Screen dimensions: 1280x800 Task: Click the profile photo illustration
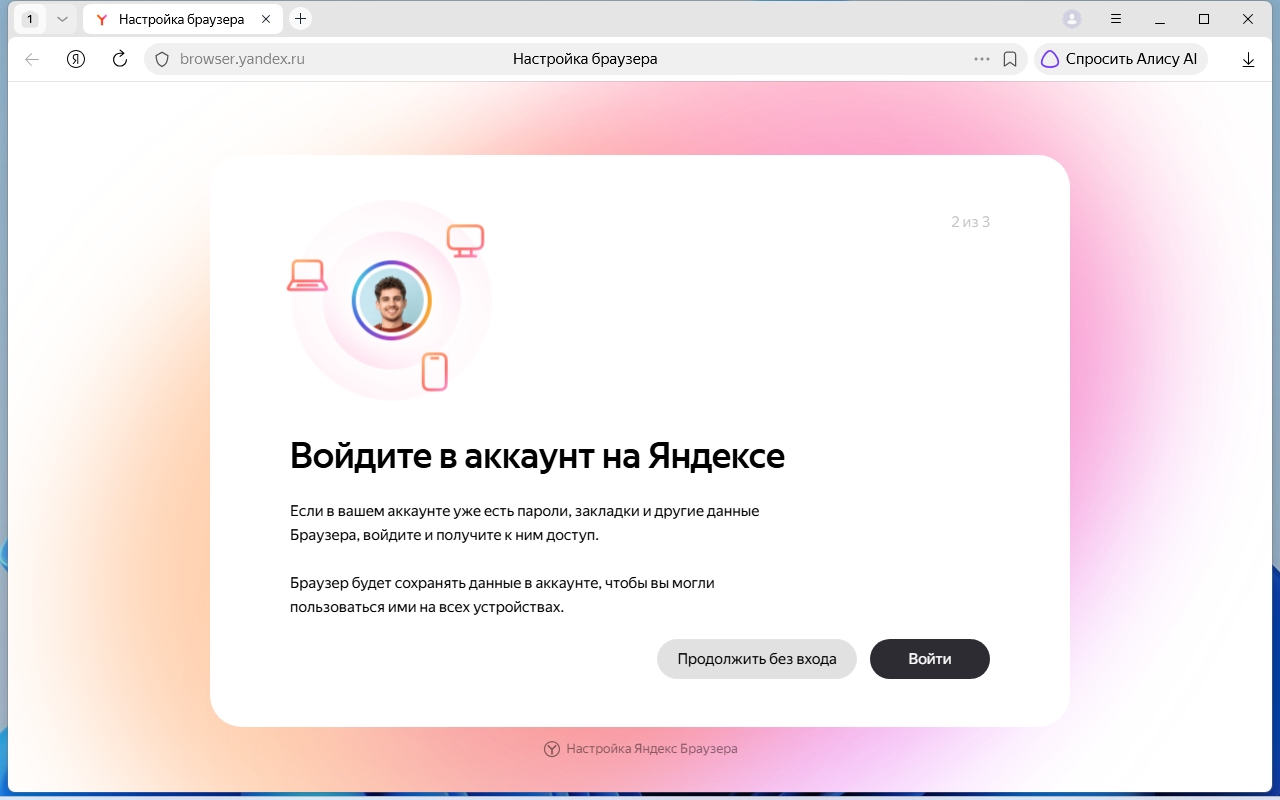coord(392,300)
